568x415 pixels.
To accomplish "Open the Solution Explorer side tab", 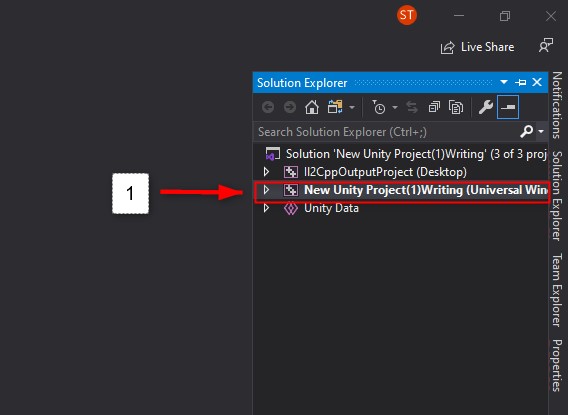I will [x=557, y=196].
